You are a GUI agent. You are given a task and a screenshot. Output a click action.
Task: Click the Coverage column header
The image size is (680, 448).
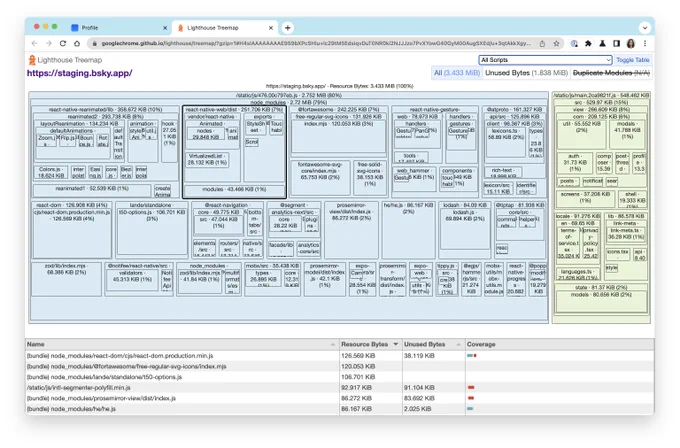tap(559, 344)
